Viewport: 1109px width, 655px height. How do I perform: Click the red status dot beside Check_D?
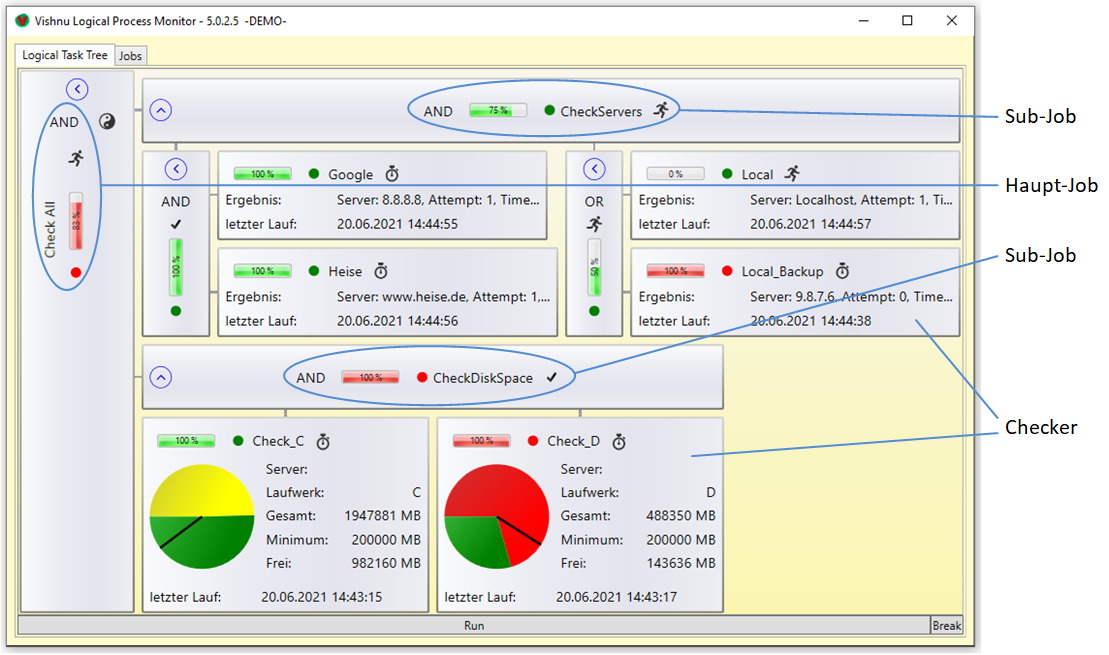(533, 441)
